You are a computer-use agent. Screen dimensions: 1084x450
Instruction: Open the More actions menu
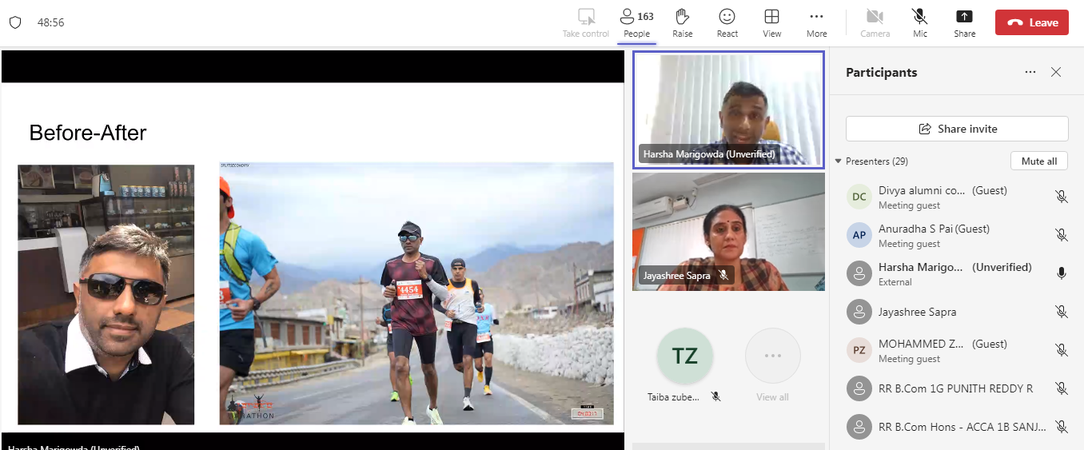coord(817,22)
